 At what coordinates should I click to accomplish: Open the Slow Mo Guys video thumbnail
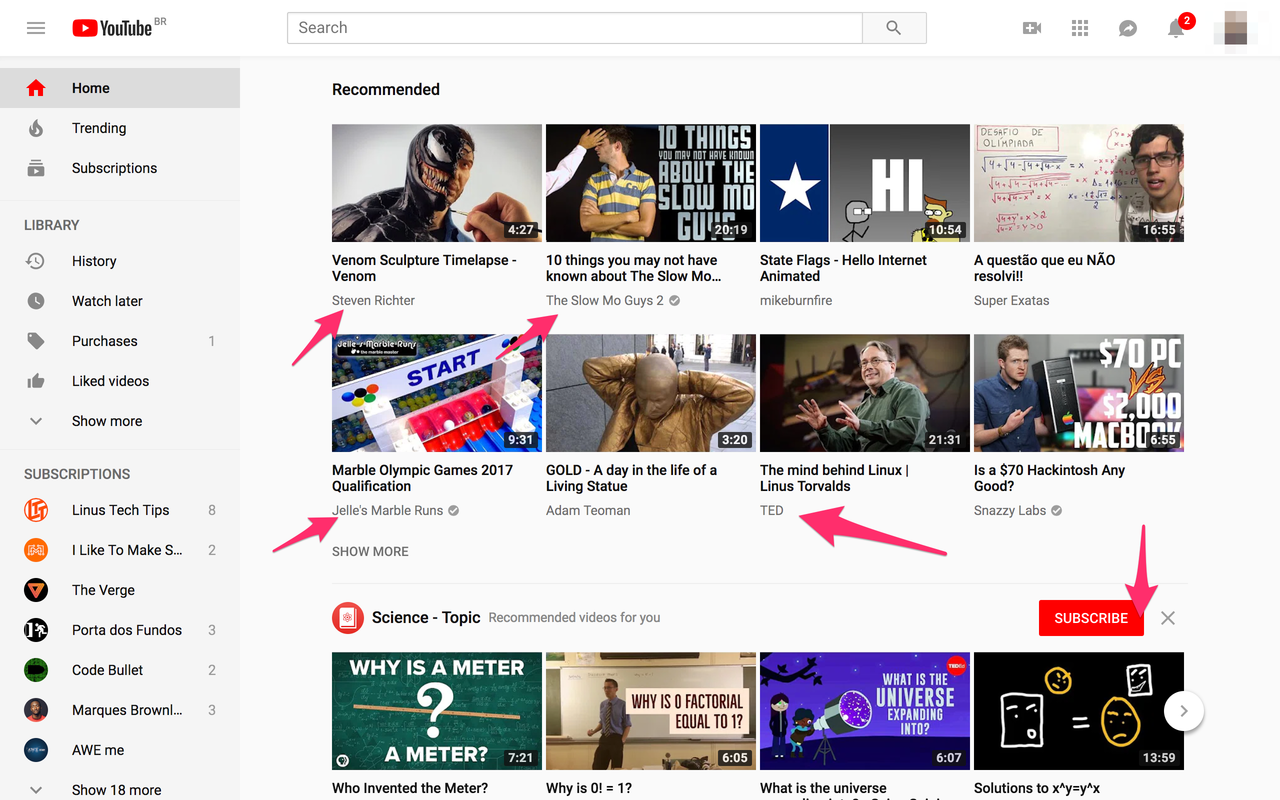point(651,183)
